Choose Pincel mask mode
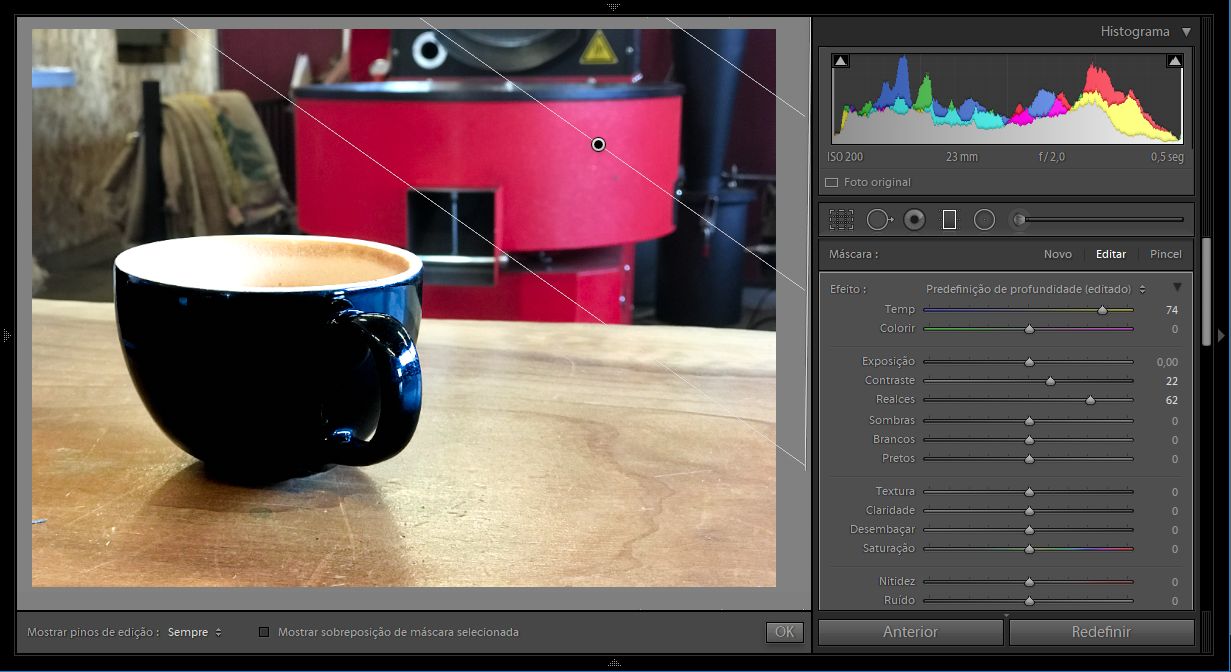The width and height of the screenshot is (1231, 672). coord(1165,254)
